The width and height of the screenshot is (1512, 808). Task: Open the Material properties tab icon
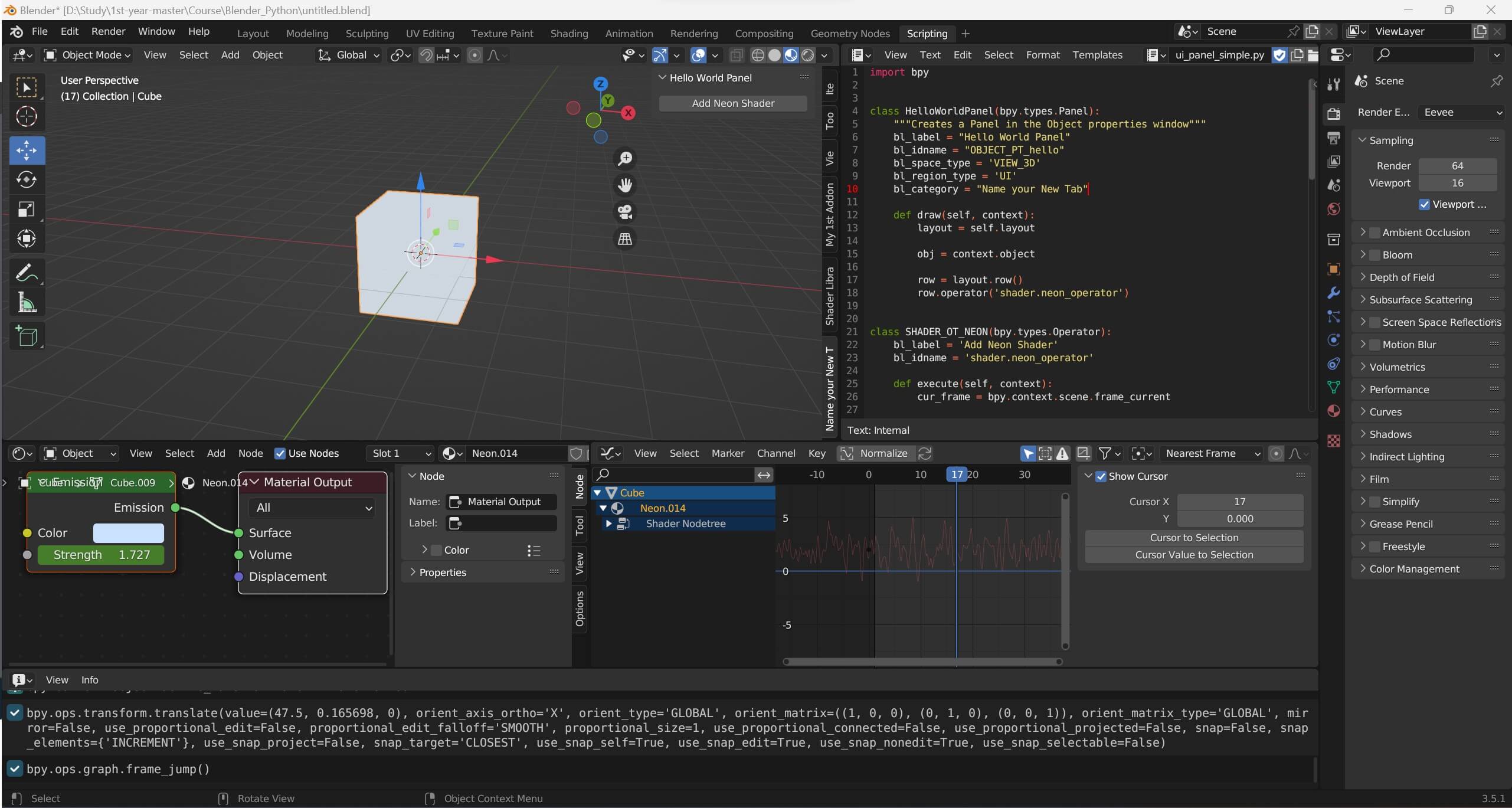tap(1333, 411)
